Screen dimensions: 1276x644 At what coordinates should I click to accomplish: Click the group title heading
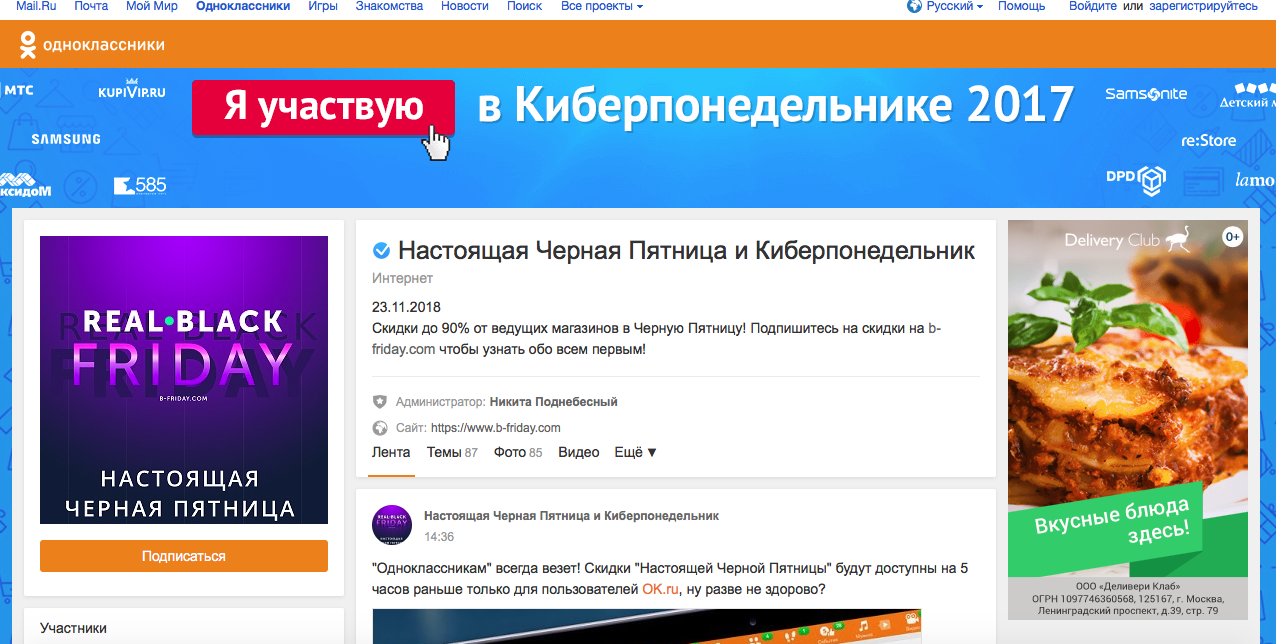(686, 250)
